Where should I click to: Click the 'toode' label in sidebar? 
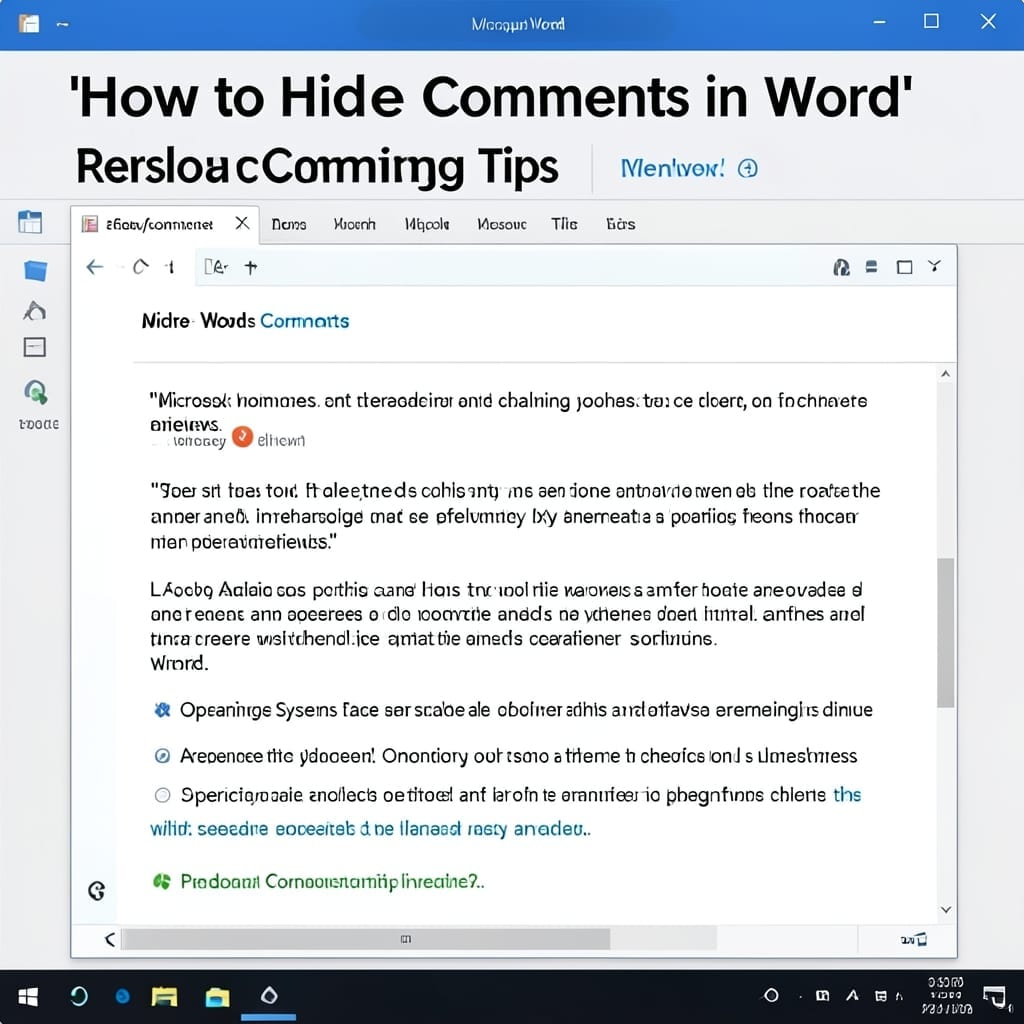[39, 424]
